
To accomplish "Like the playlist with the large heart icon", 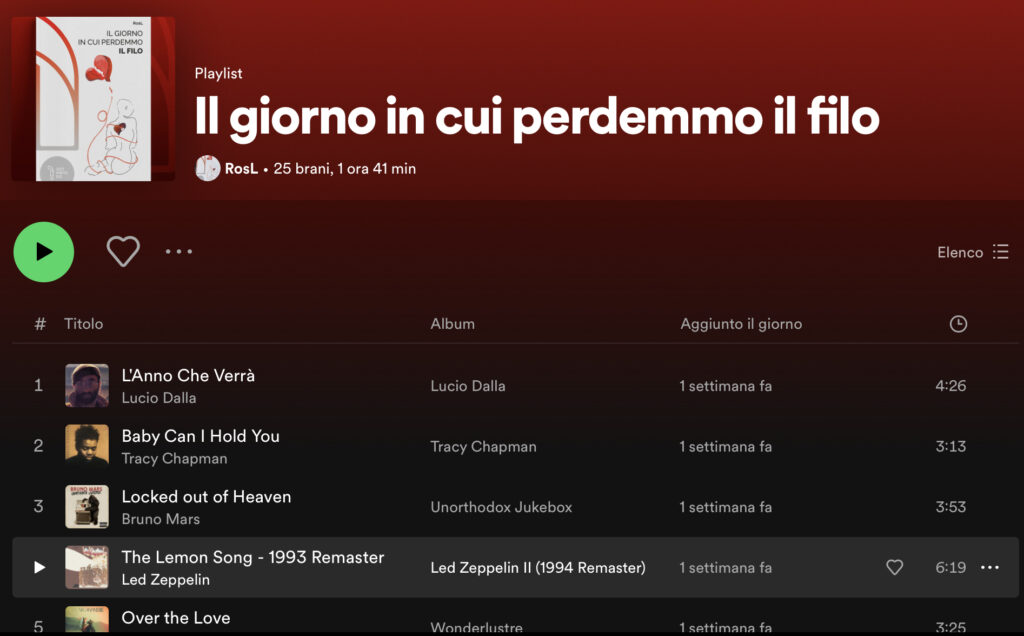I will (123, 251).
